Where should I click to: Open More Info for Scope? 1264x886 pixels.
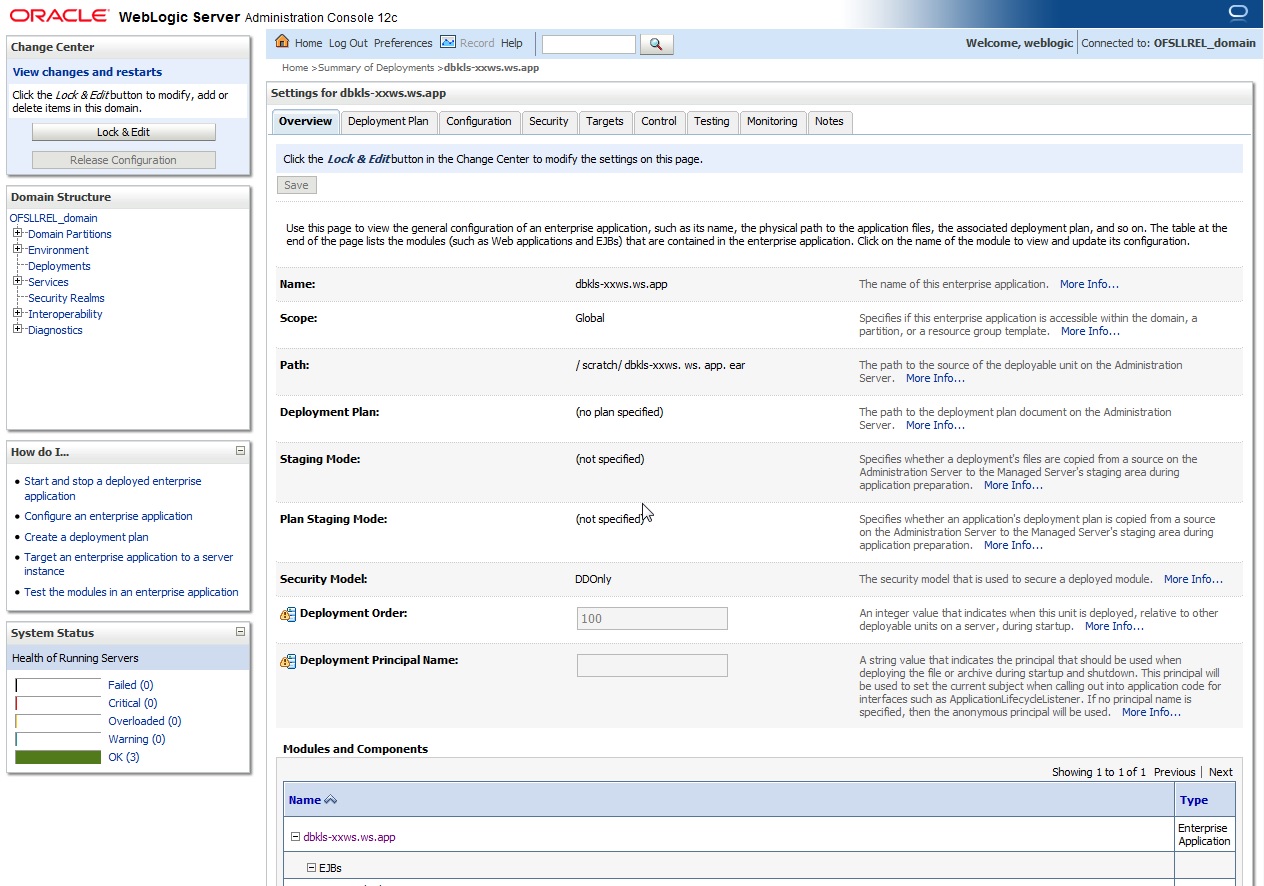point(1090,331)
